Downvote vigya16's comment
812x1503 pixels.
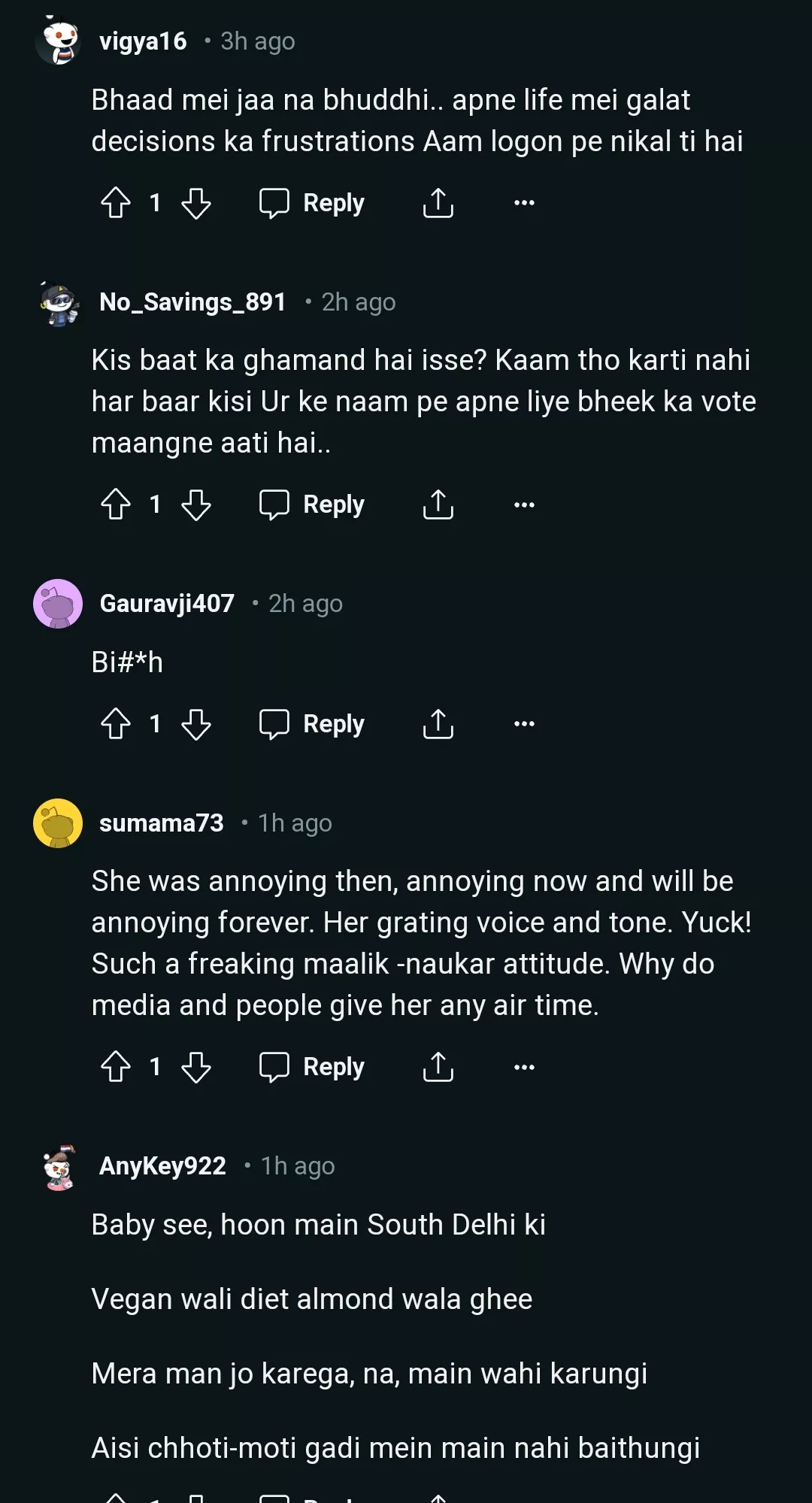(196, 203)
